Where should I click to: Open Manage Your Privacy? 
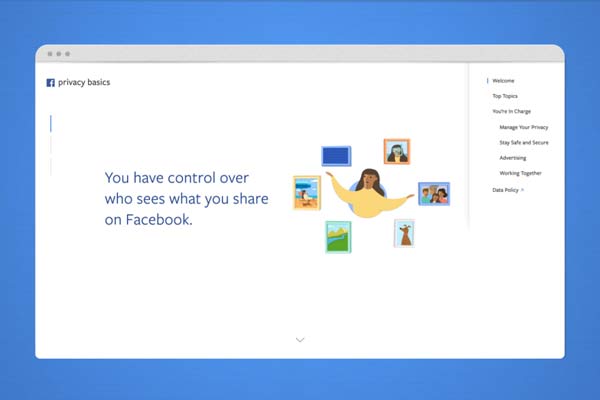(x=523, y=127)
